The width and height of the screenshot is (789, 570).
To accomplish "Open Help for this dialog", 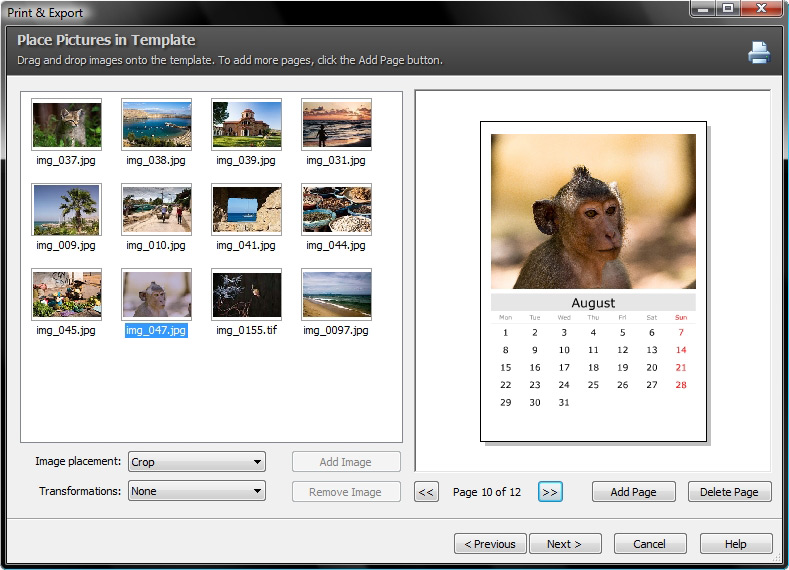I will [x=736, y=544].
